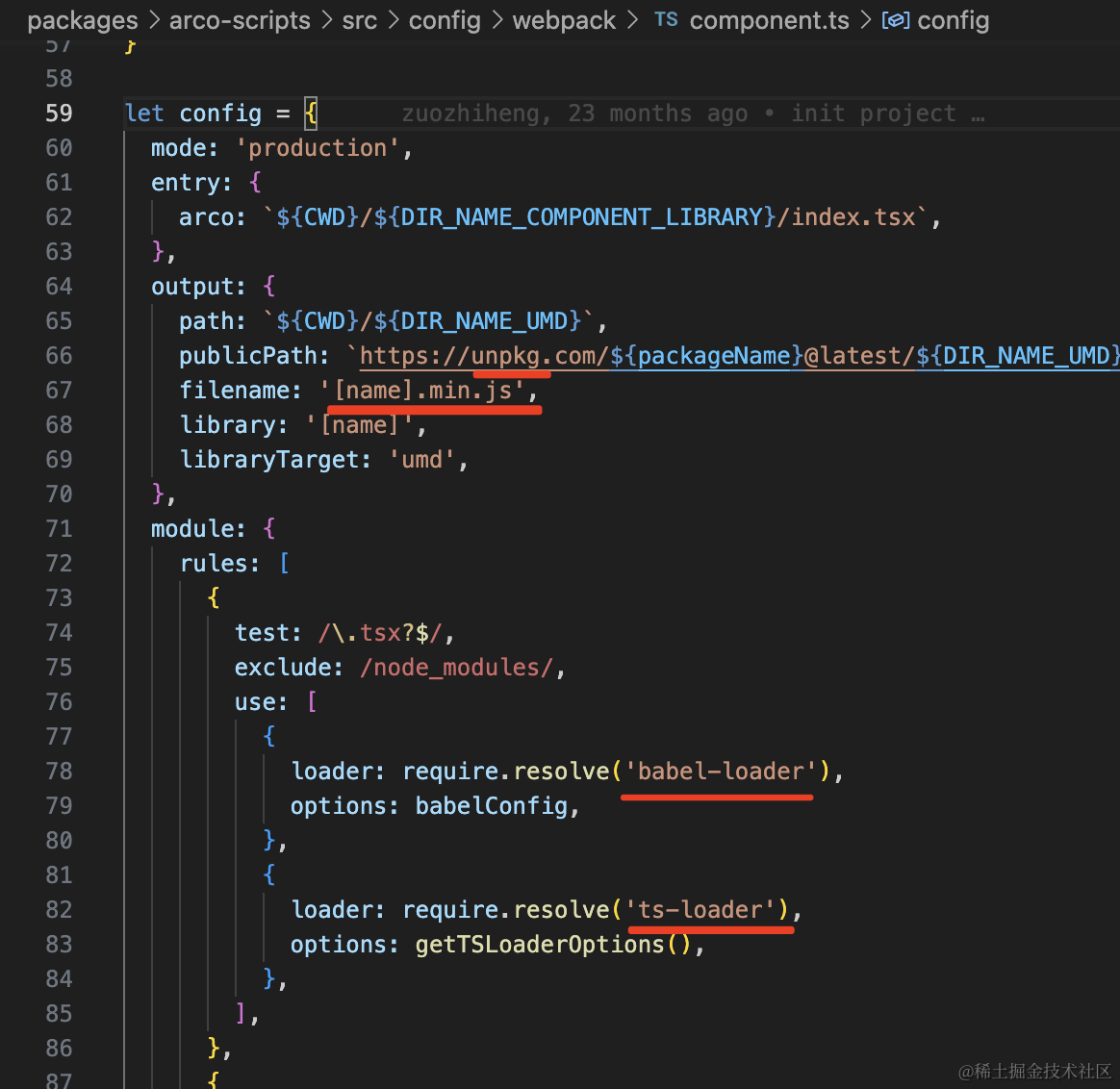Screen dimensions: 1120x1089
Task: Click the TS file type icon in breadcrumb
Action: click(666, 20)
